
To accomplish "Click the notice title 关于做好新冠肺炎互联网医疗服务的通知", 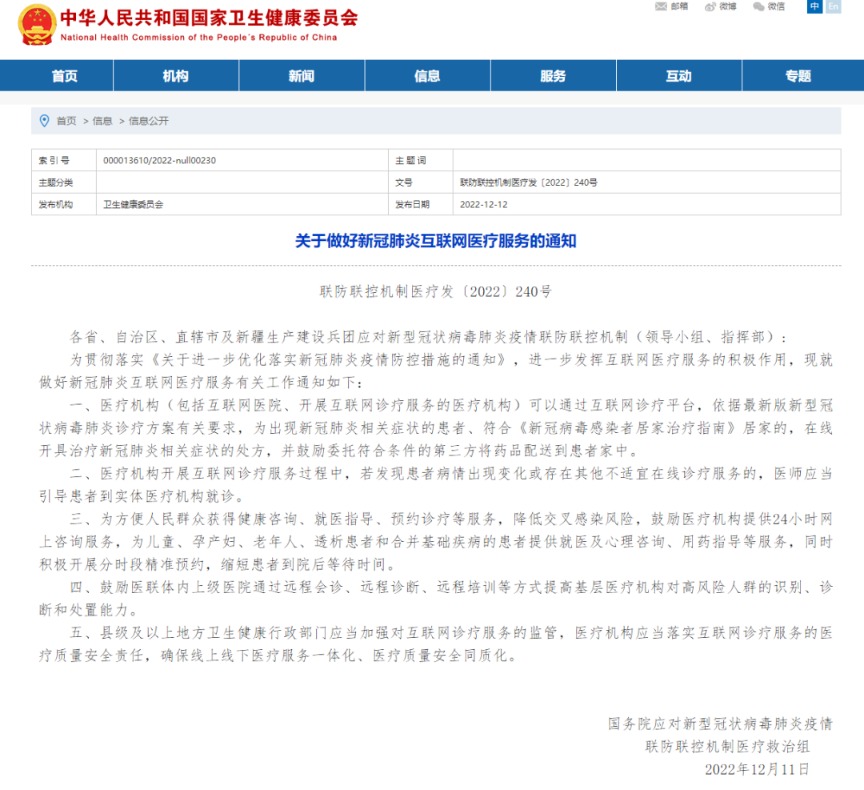I will (436, 241).
